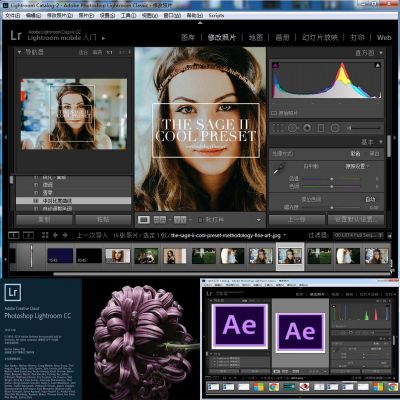Choose 彩色 color treatment
Screen dimensions: 400x400
pyautogui.click(x=355, y=154)
